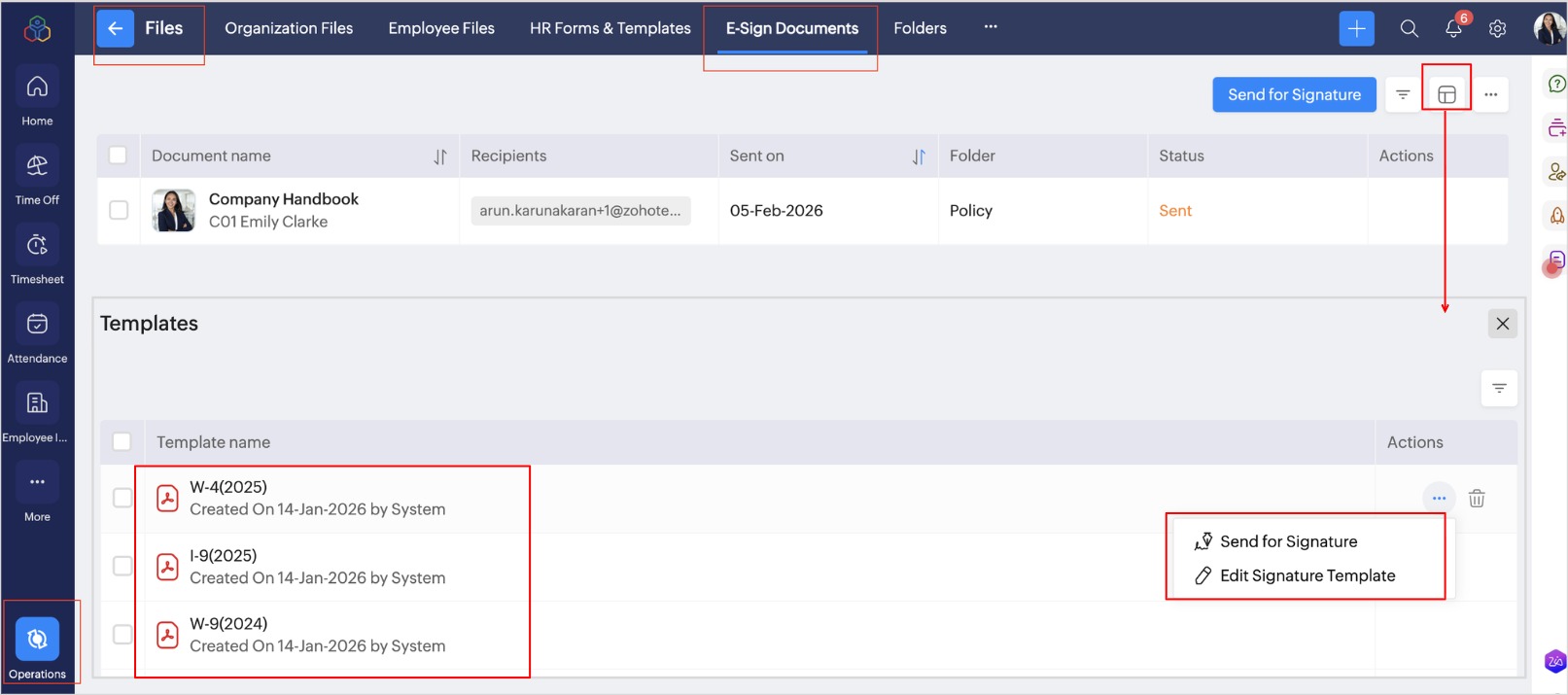Open the W-4(2025) row actions ellipsis menu
The image size is (1568, 695).
pos(1439,499)
